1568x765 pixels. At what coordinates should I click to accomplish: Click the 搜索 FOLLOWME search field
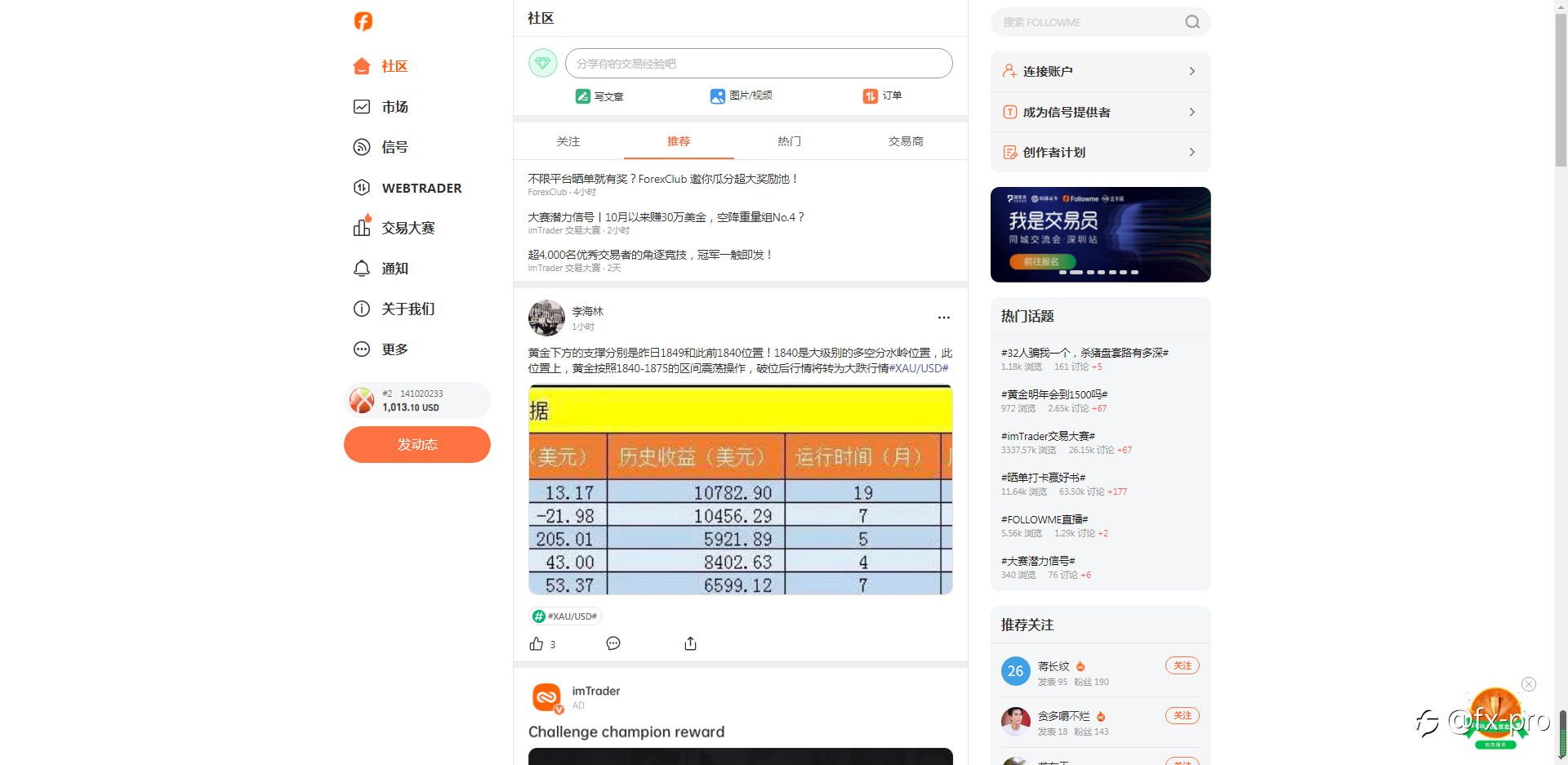tap(1101, 22)
